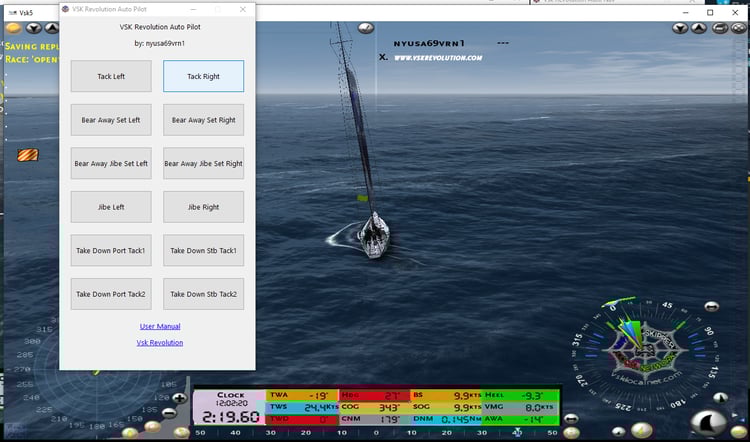
Task: Click the Tack Right button
Action: [x=203, y=76]
